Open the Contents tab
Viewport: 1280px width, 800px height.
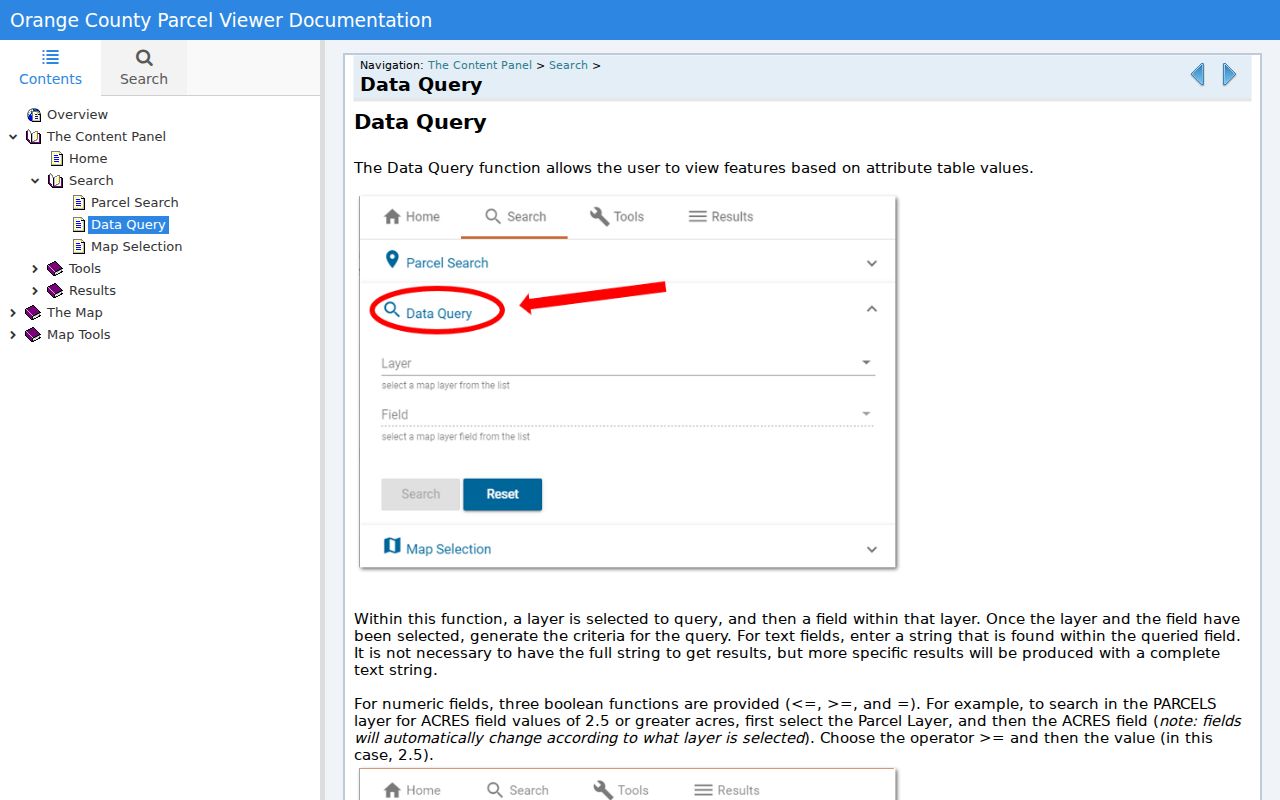click(50, 68)
